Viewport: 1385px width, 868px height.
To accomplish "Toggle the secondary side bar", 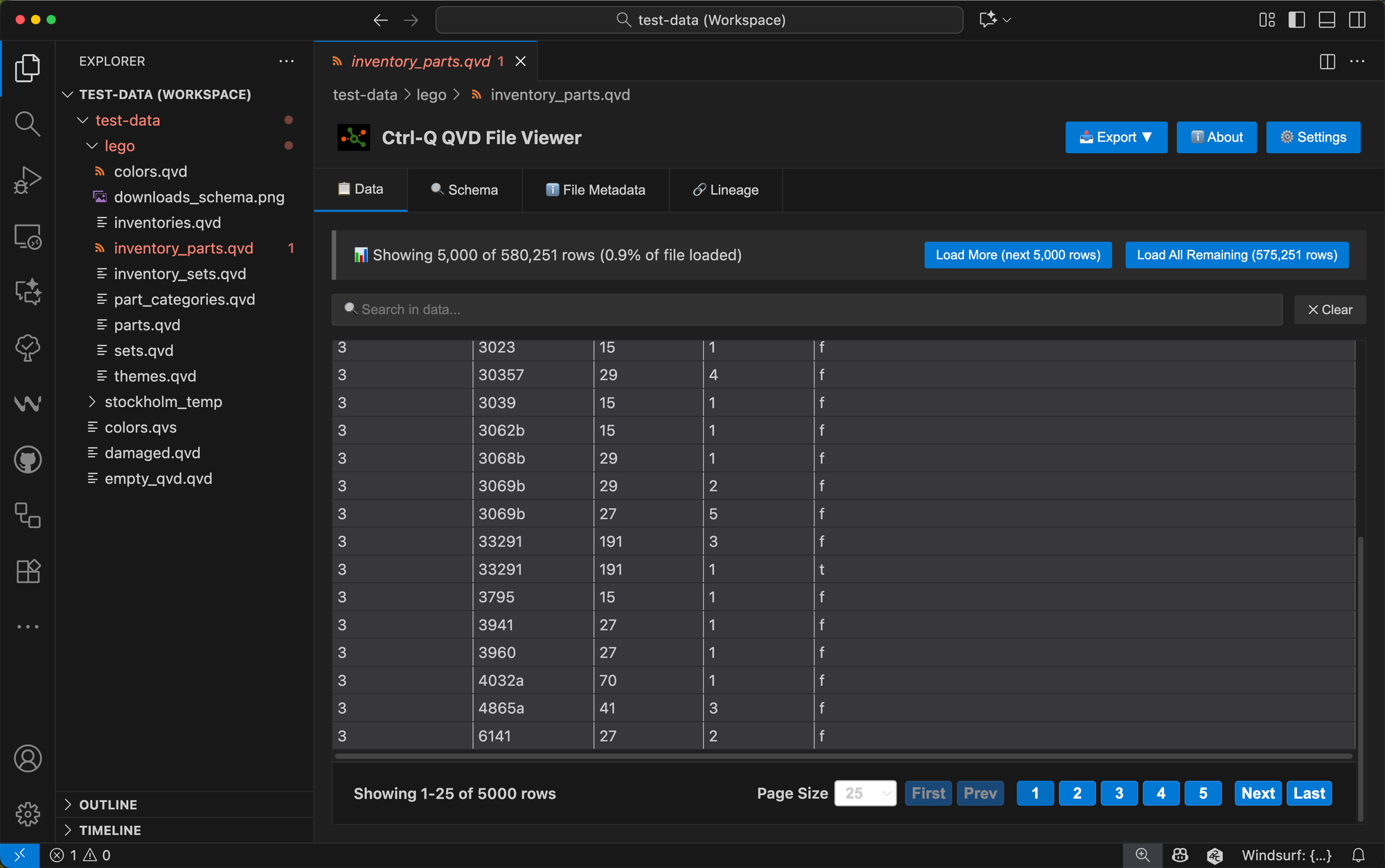I will [x=1357, y=20].
